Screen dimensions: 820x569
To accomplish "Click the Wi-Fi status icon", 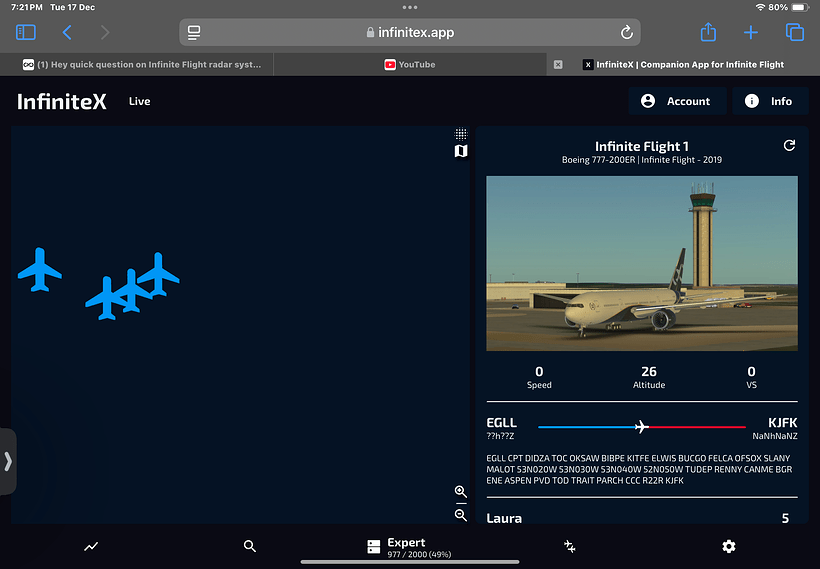I will (x=760, y=7).
